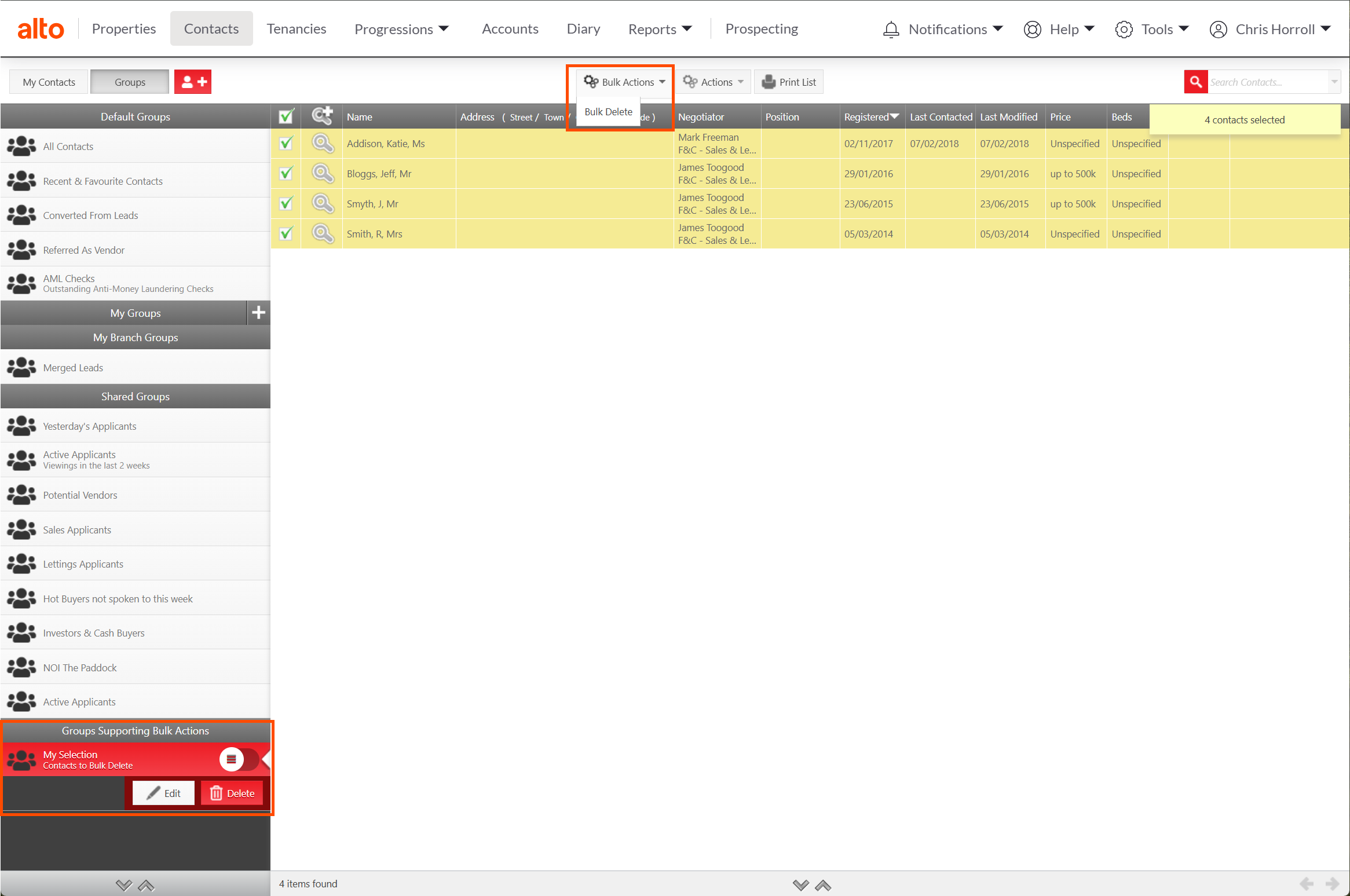Uncheck Bloggs, Jeff row checkbox
The width and height of the screenshot is (1350, 896).
[286, 173]
